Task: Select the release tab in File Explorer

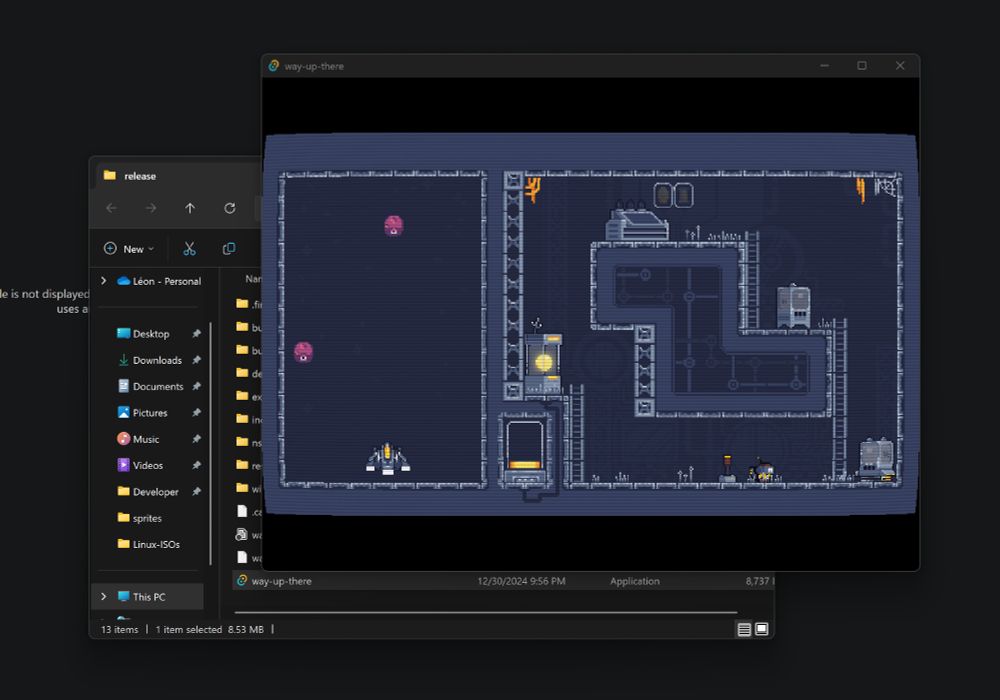Action: point(140,176)
